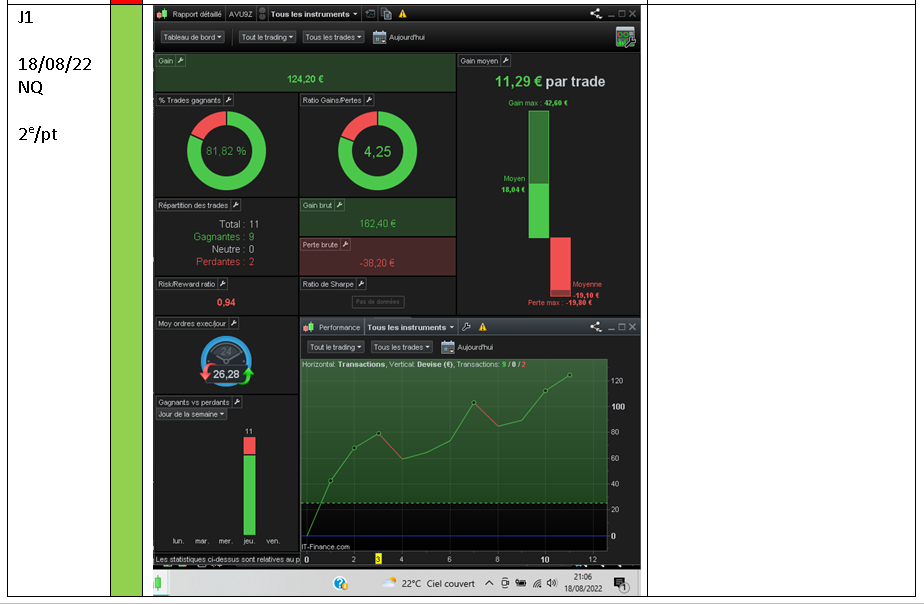Open the Tout le trading dropdown in Rapport détaillé
The height and width of the screenshot is (604, 924).
coord(267,37)
